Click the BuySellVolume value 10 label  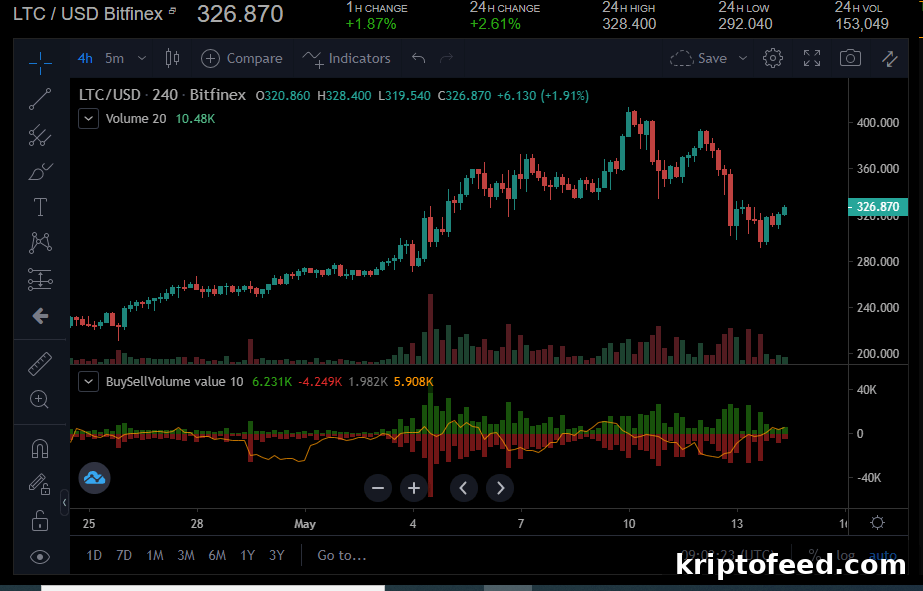(x=175, y=381)
